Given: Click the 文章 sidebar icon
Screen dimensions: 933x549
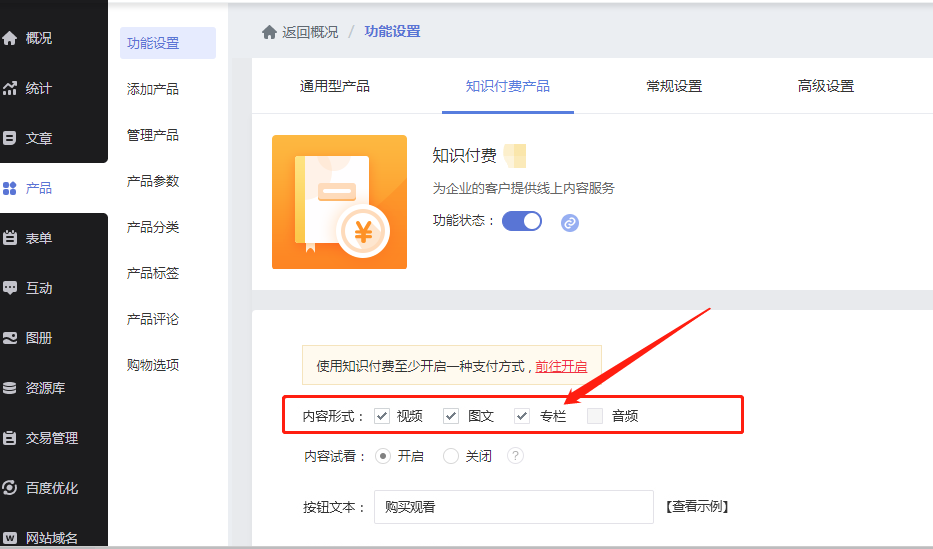Looking at the screenshot, I should tap(10, 138).
